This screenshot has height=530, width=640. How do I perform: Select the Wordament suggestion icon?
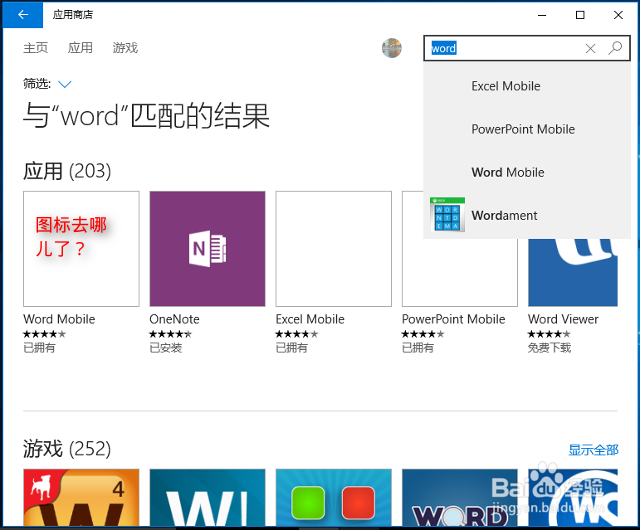point(447,215)
